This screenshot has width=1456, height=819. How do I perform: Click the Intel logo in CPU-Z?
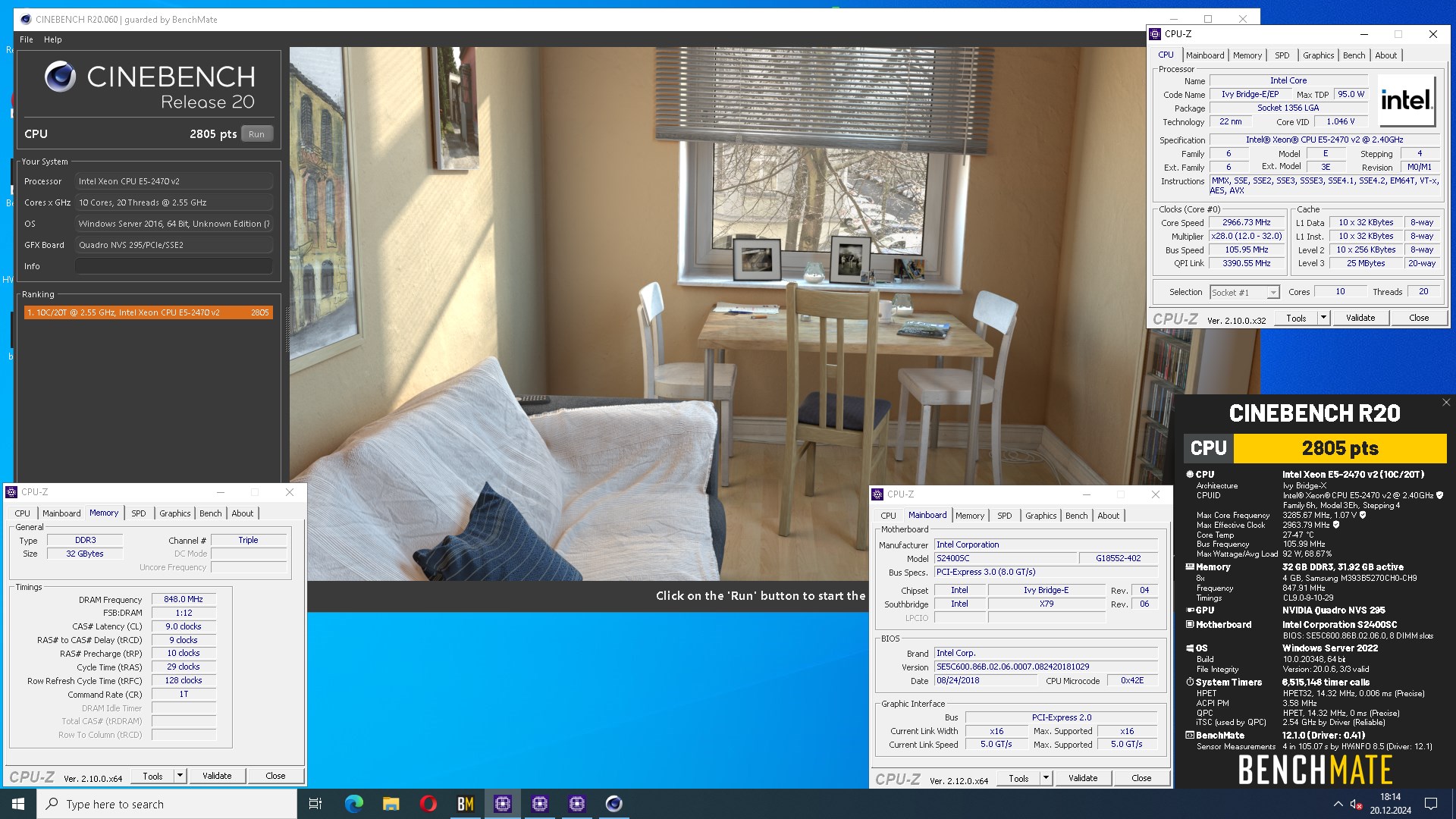click(x=1407, y=100)
